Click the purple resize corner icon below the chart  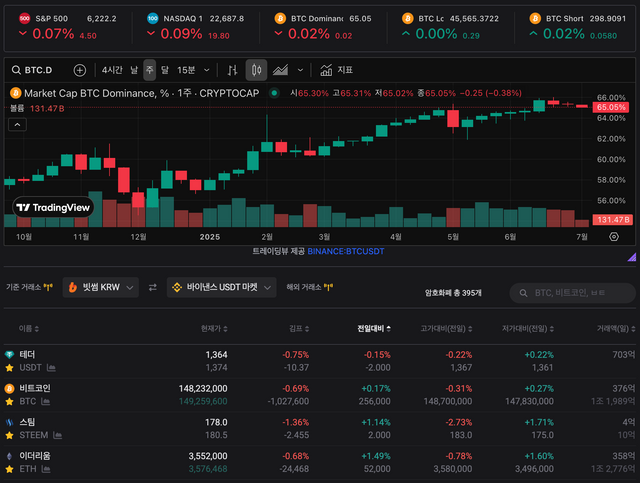click(x=632, y=257)
